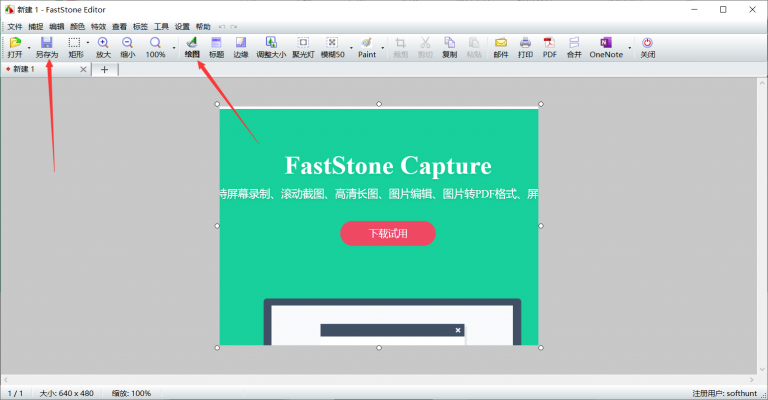Send the image to OneNote
Image resolution: width=768 pixels, height=400 pixels.
tap(606, 47)
